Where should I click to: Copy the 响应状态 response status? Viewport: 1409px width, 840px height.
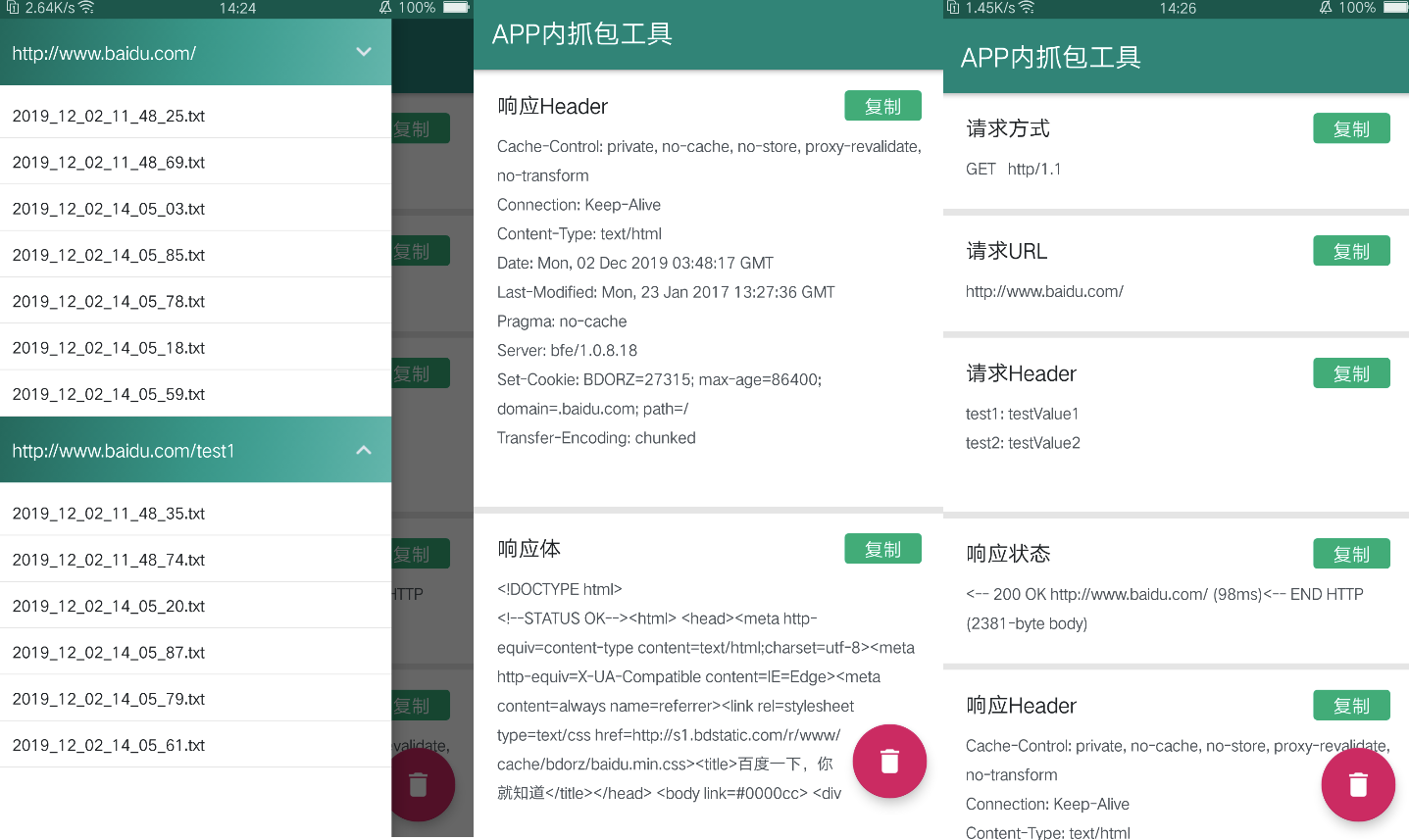coord(1351,553)
